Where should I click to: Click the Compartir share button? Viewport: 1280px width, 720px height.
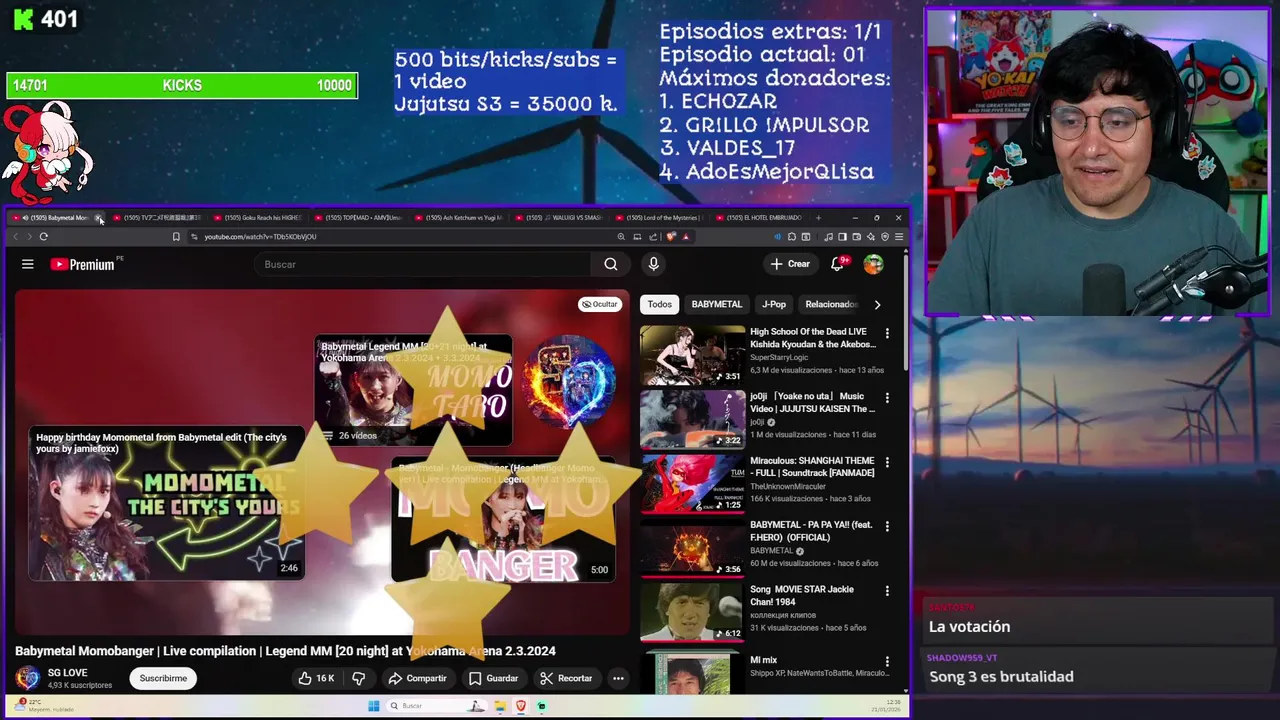coord(417,678)
